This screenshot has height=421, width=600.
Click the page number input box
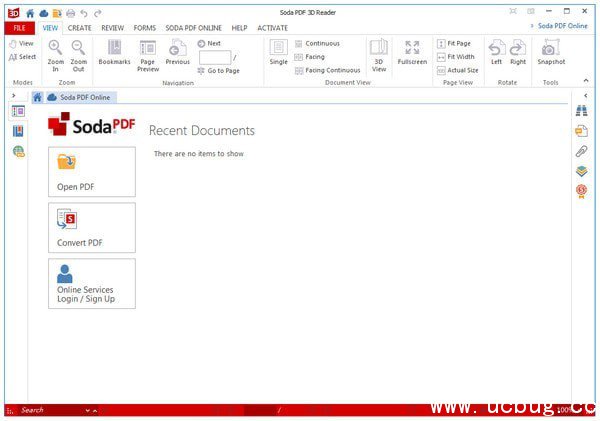click(x=215, y=57)
